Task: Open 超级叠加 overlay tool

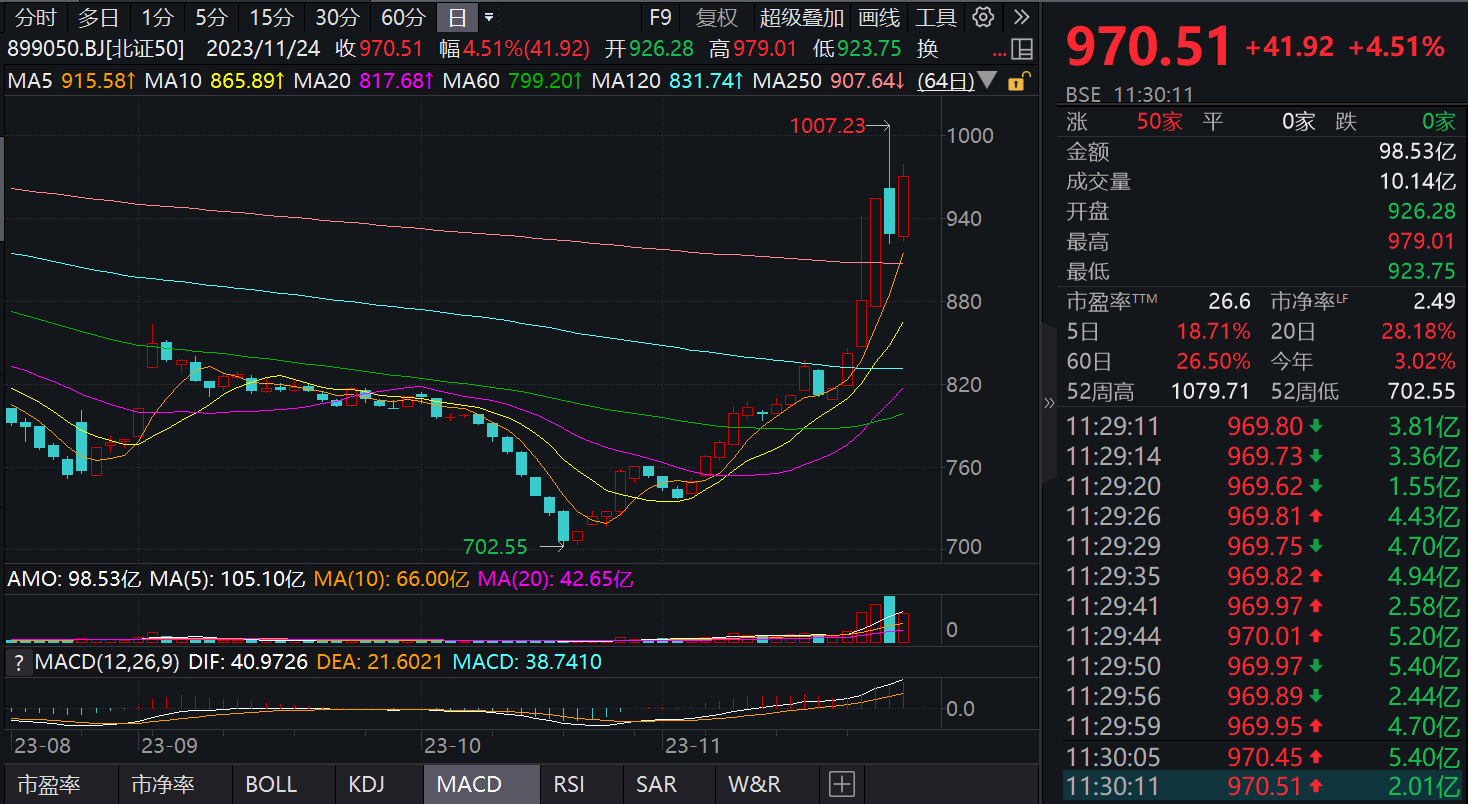Action: (x=802, y=17)
